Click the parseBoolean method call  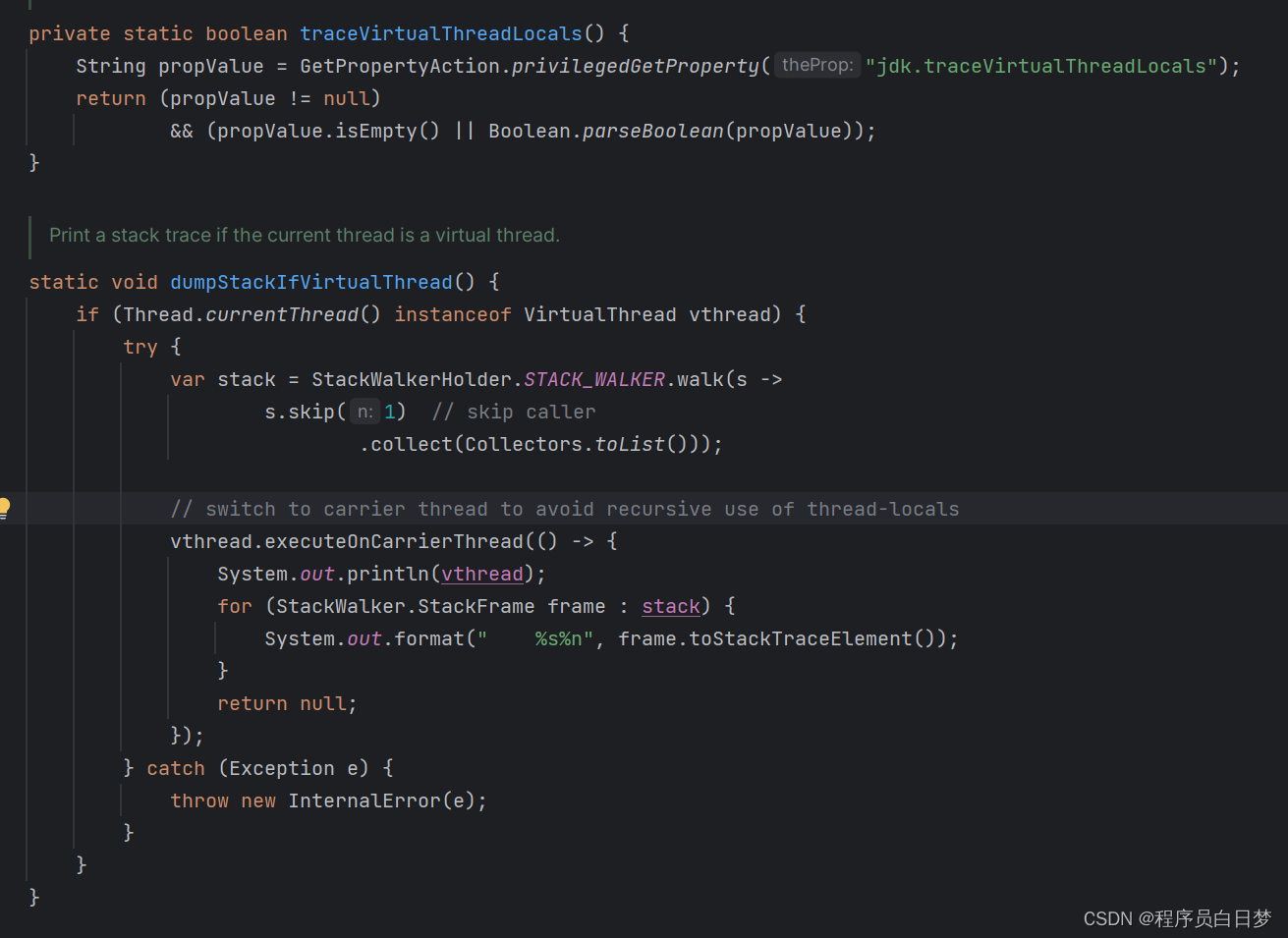click(653, 131)
